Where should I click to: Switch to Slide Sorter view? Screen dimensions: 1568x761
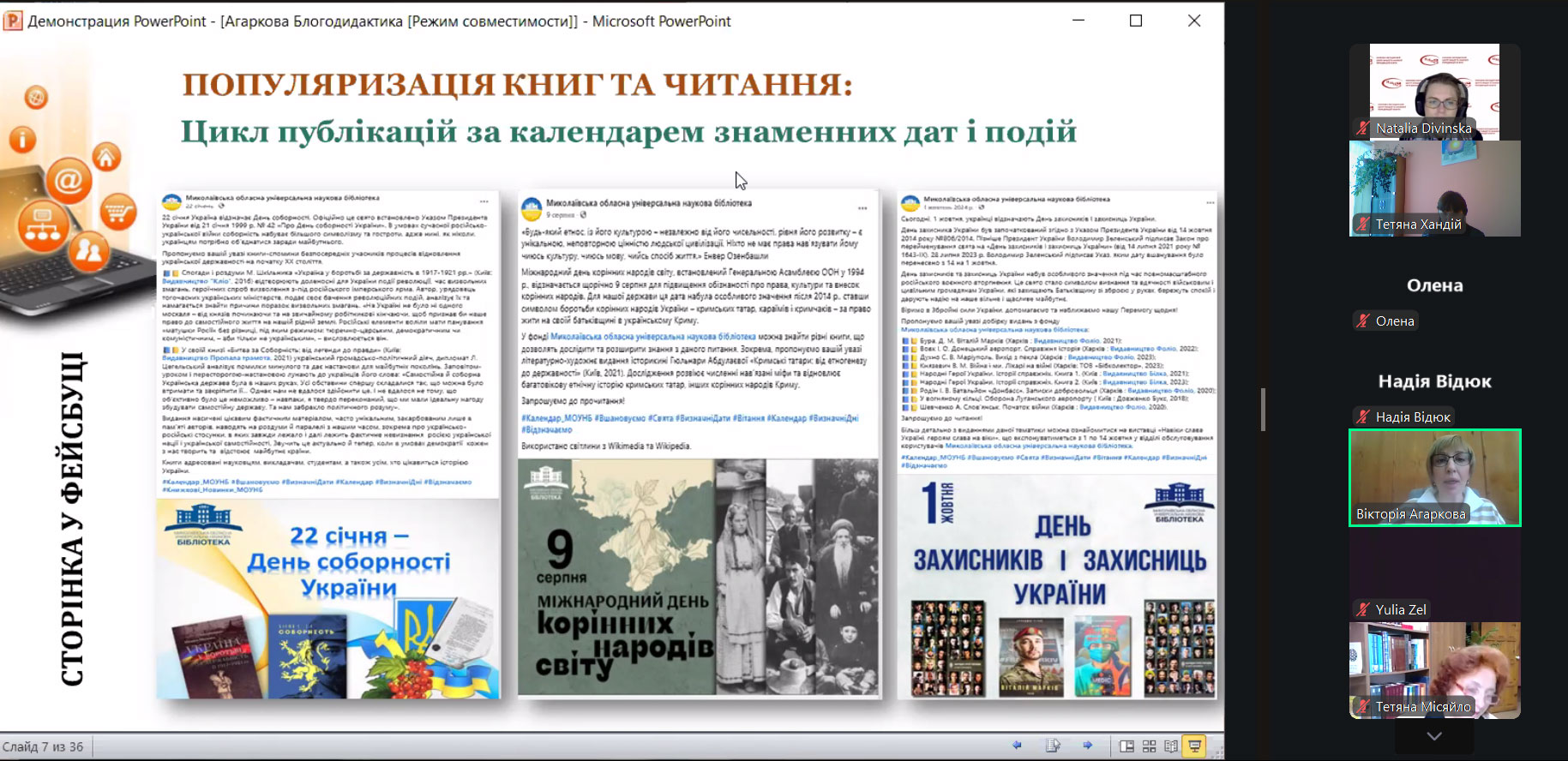click(x=1149, y=746)
